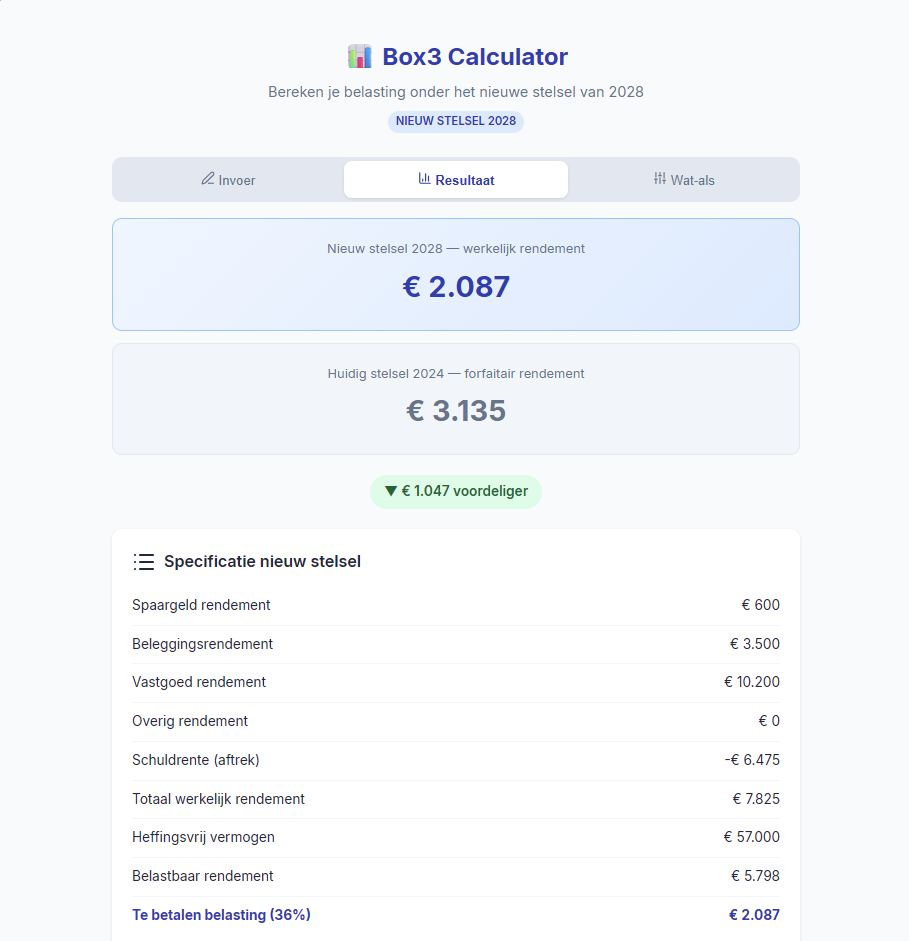Viewport: 909px width, 941px height.
Task: Click the Te betalen belasting (36%) row
Action: (455, 915)
